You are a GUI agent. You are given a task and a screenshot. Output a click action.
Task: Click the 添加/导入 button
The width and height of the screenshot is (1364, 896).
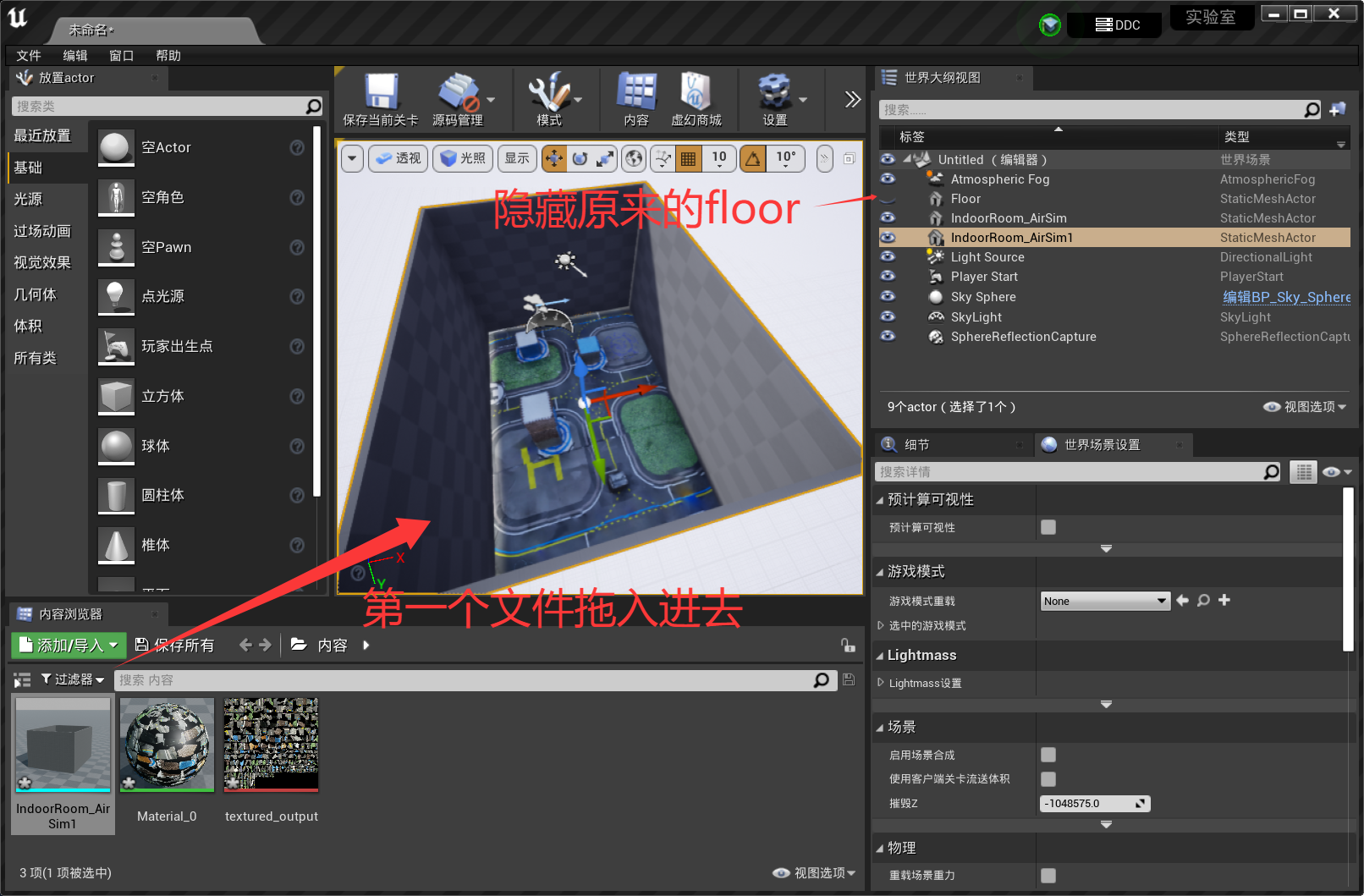click(x=69, y=646)
